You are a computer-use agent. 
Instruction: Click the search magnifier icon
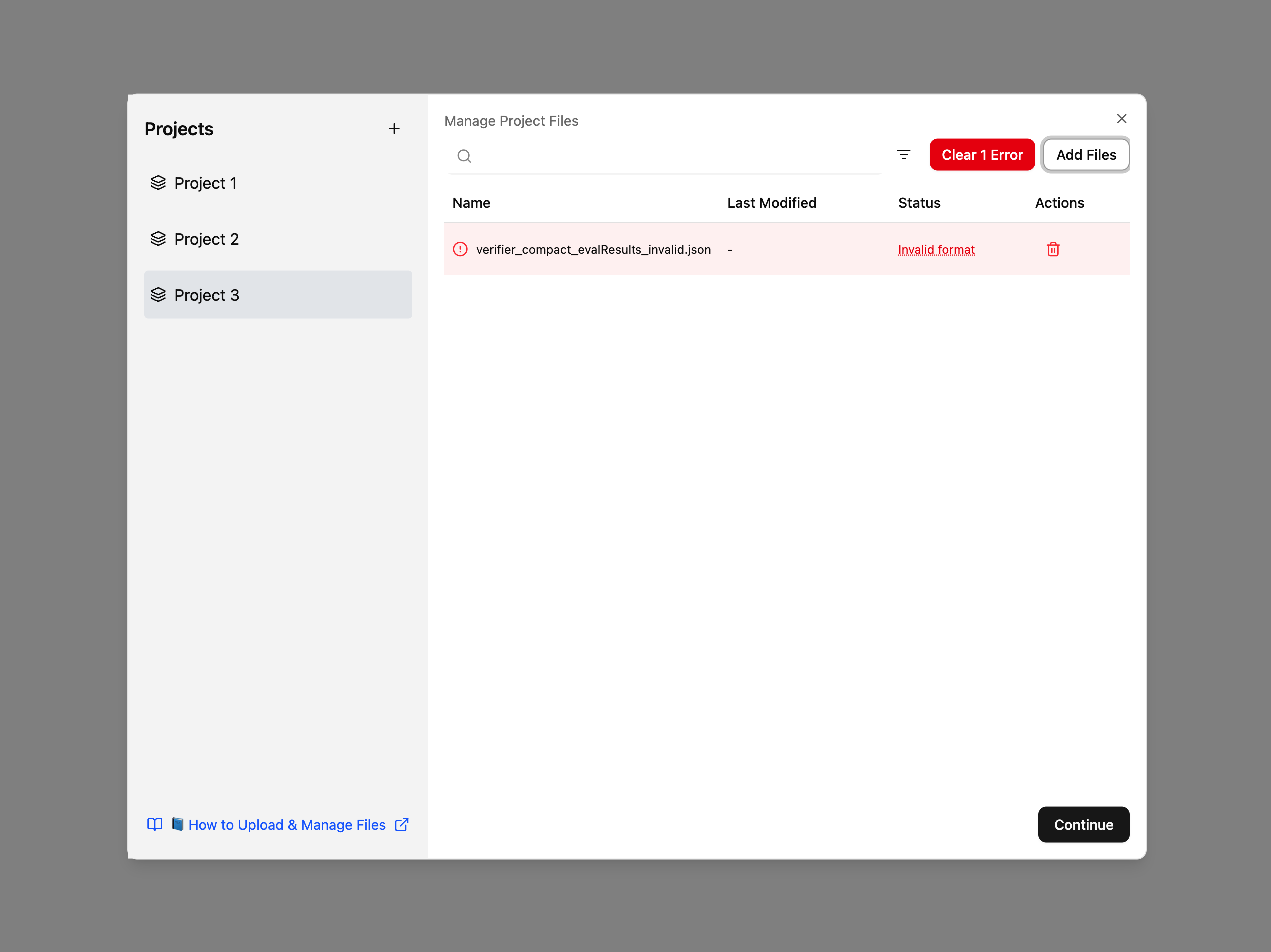464,156
